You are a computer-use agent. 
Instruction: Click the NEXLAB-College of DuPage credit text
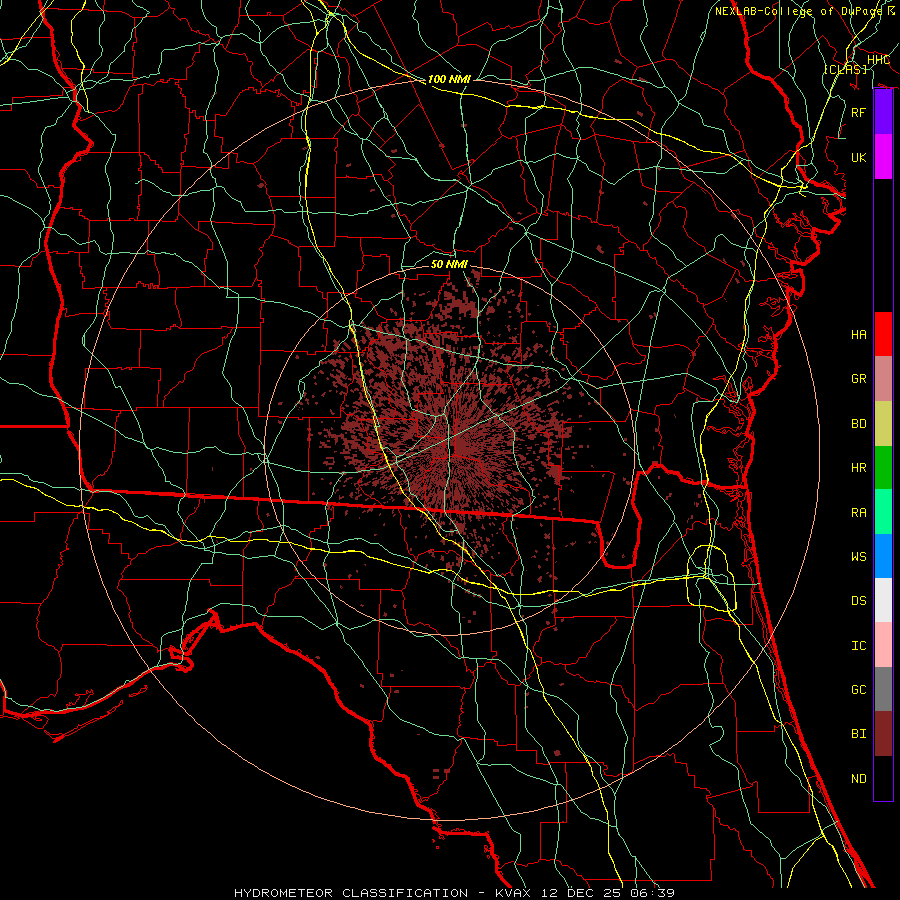click(x=798, y=11)
